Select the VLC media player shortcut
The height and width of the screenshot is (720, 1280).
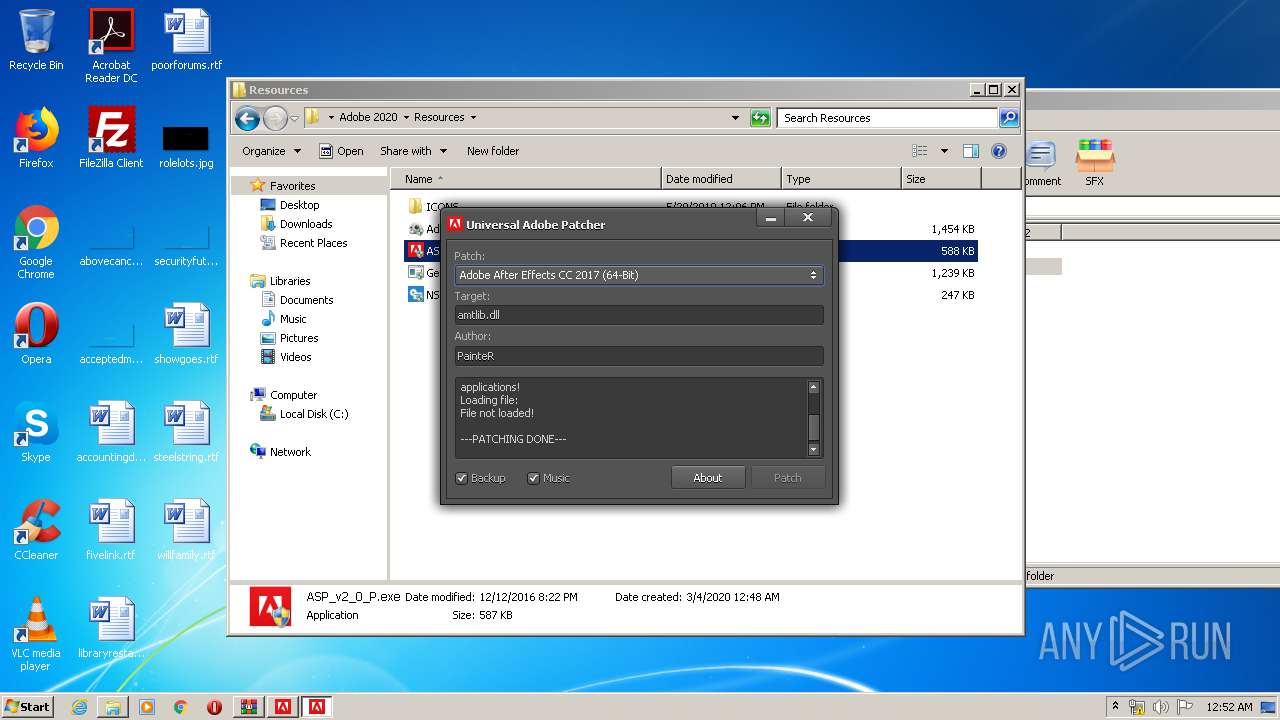(x=36, y=634)
